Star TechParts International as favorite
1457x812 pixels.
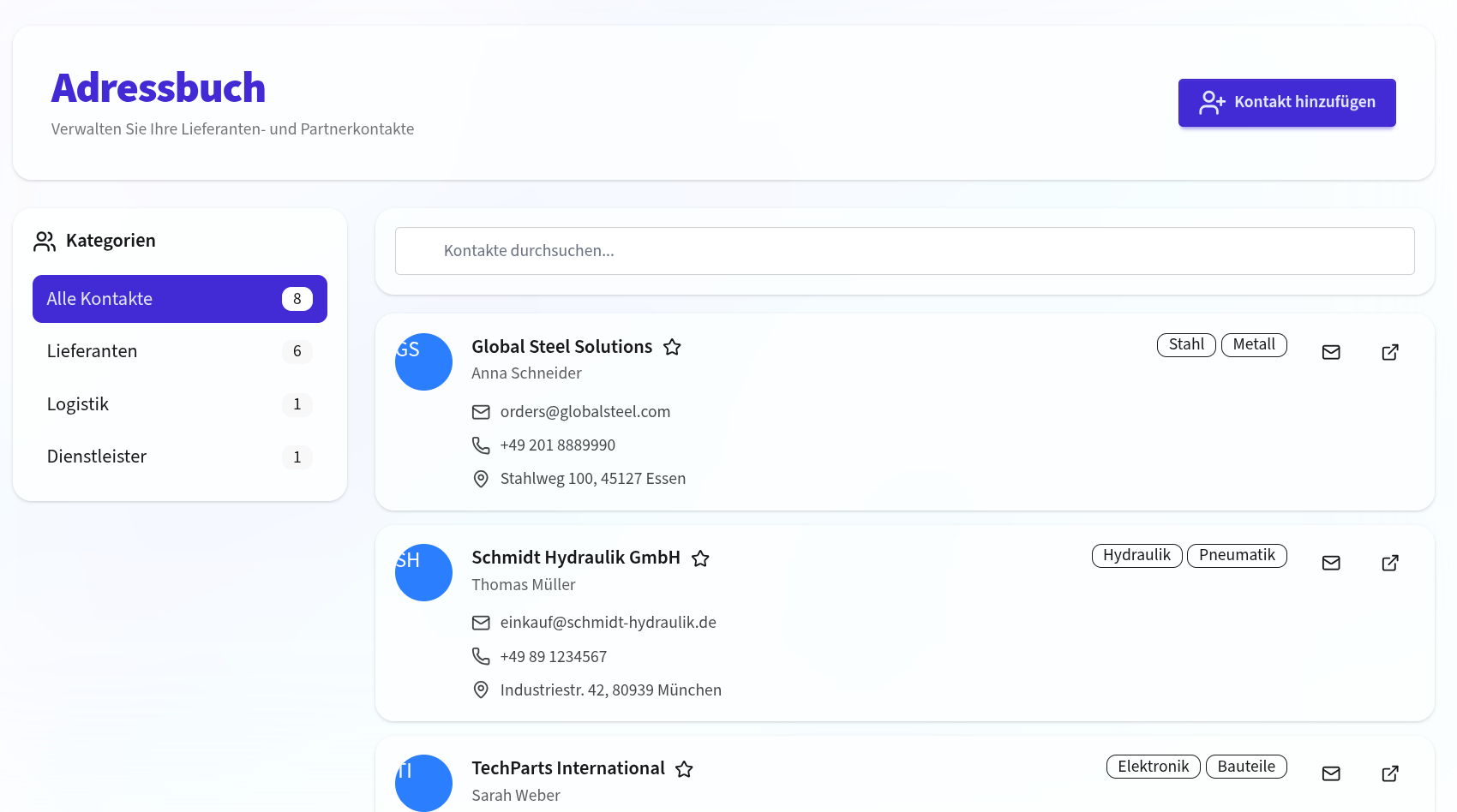pyautogui.click(x=684, y=769)
